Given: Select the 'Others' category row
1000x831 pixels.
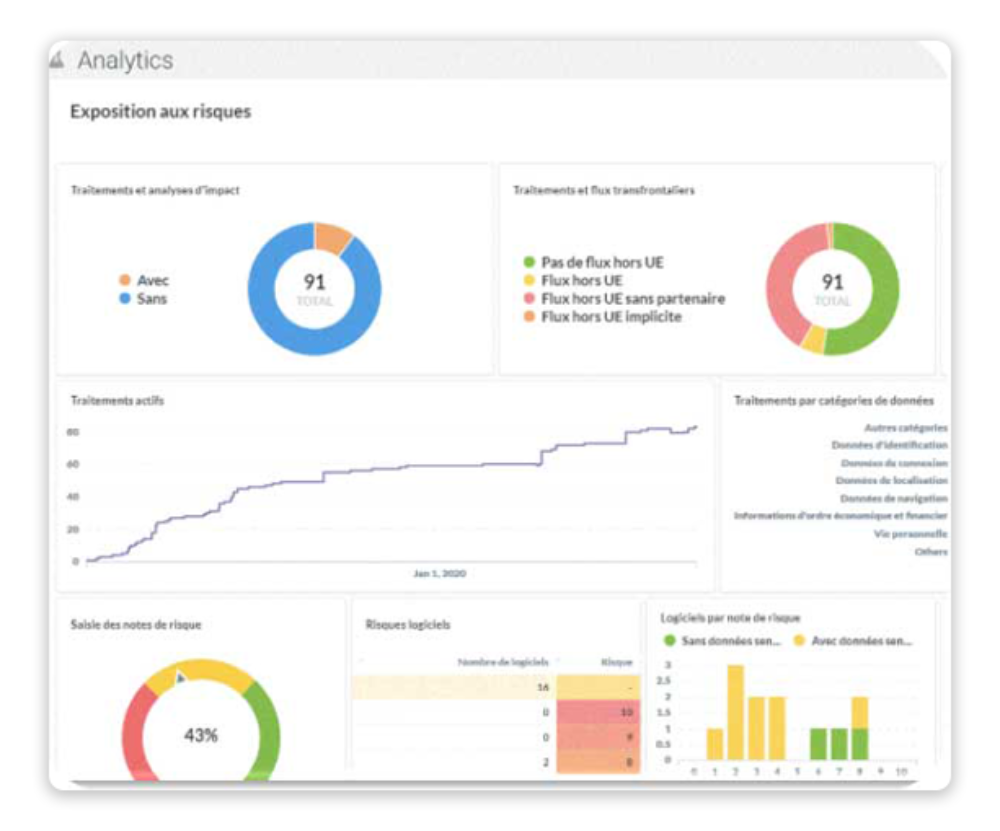Looking at the screenshot, I should click(x=931, y=551).
